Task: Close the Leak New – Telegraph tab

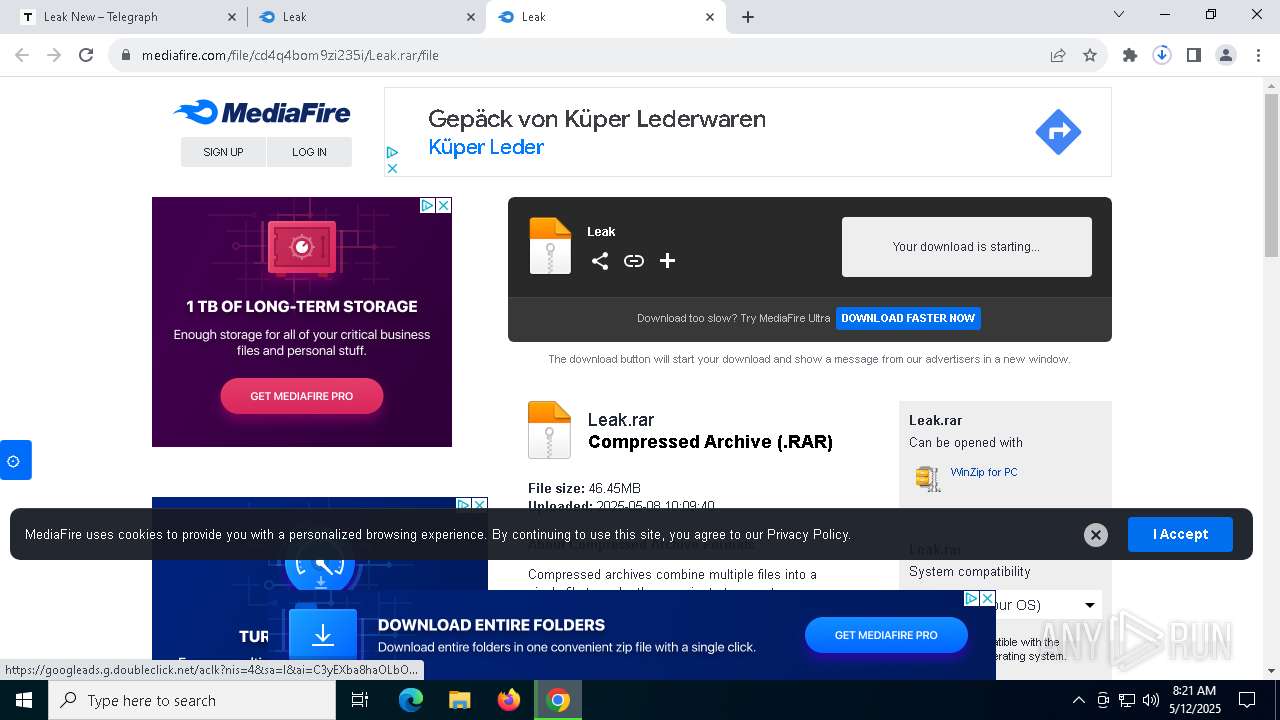Action: [x=232, y=17]
